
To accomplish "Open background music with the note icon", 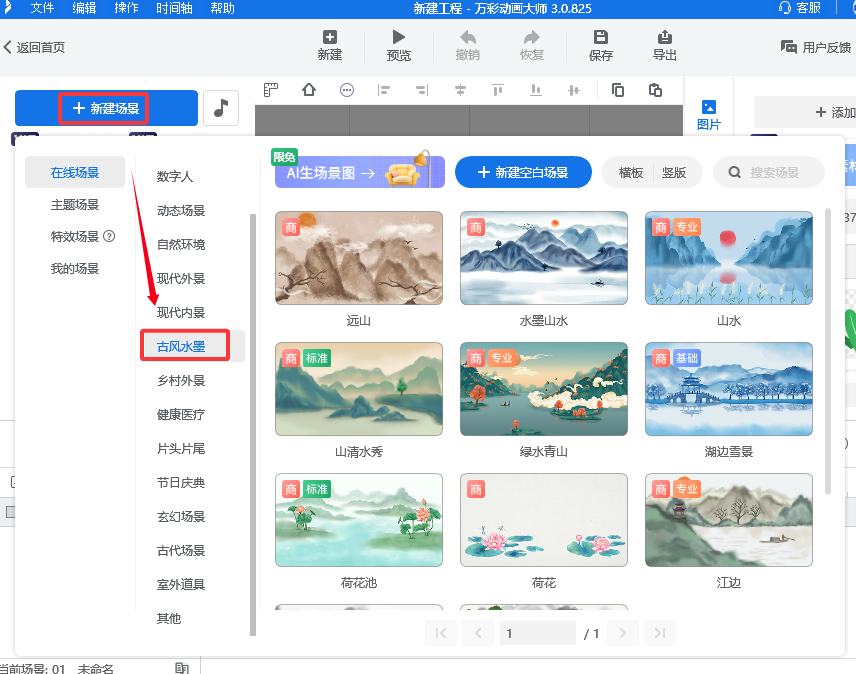I will tap(220, 108).
